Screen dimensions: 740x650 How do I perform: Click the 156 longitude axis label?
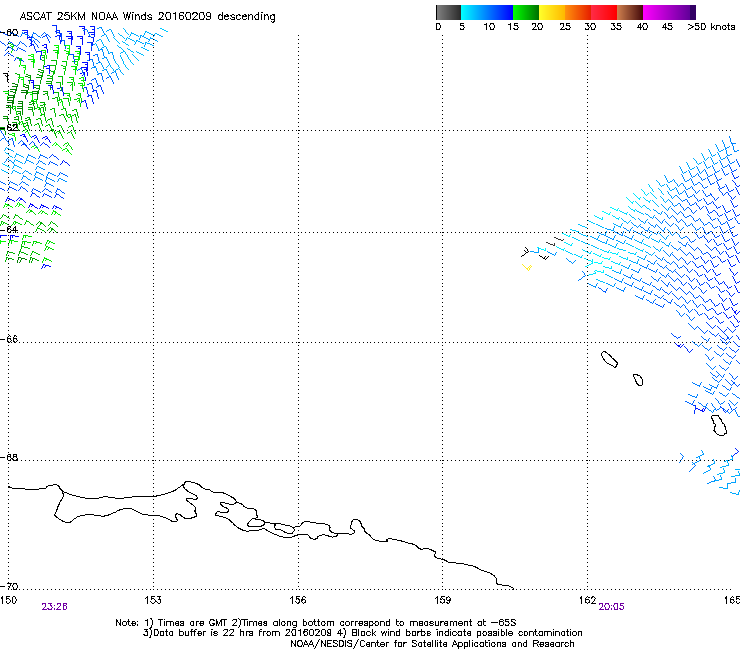click(298, 600)
